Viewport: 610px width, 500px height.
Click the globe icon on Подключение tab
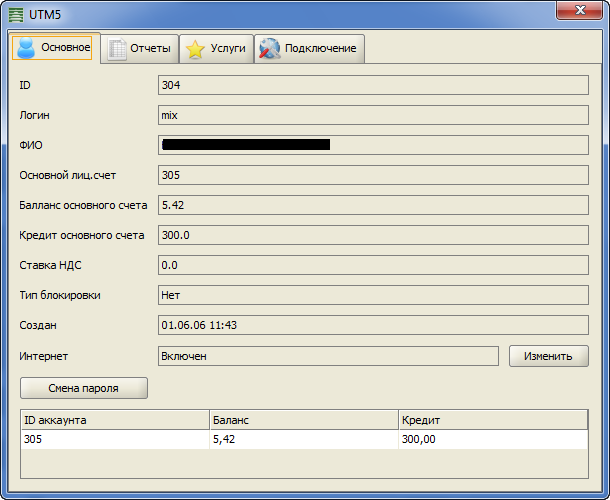(x=269, y=49)
